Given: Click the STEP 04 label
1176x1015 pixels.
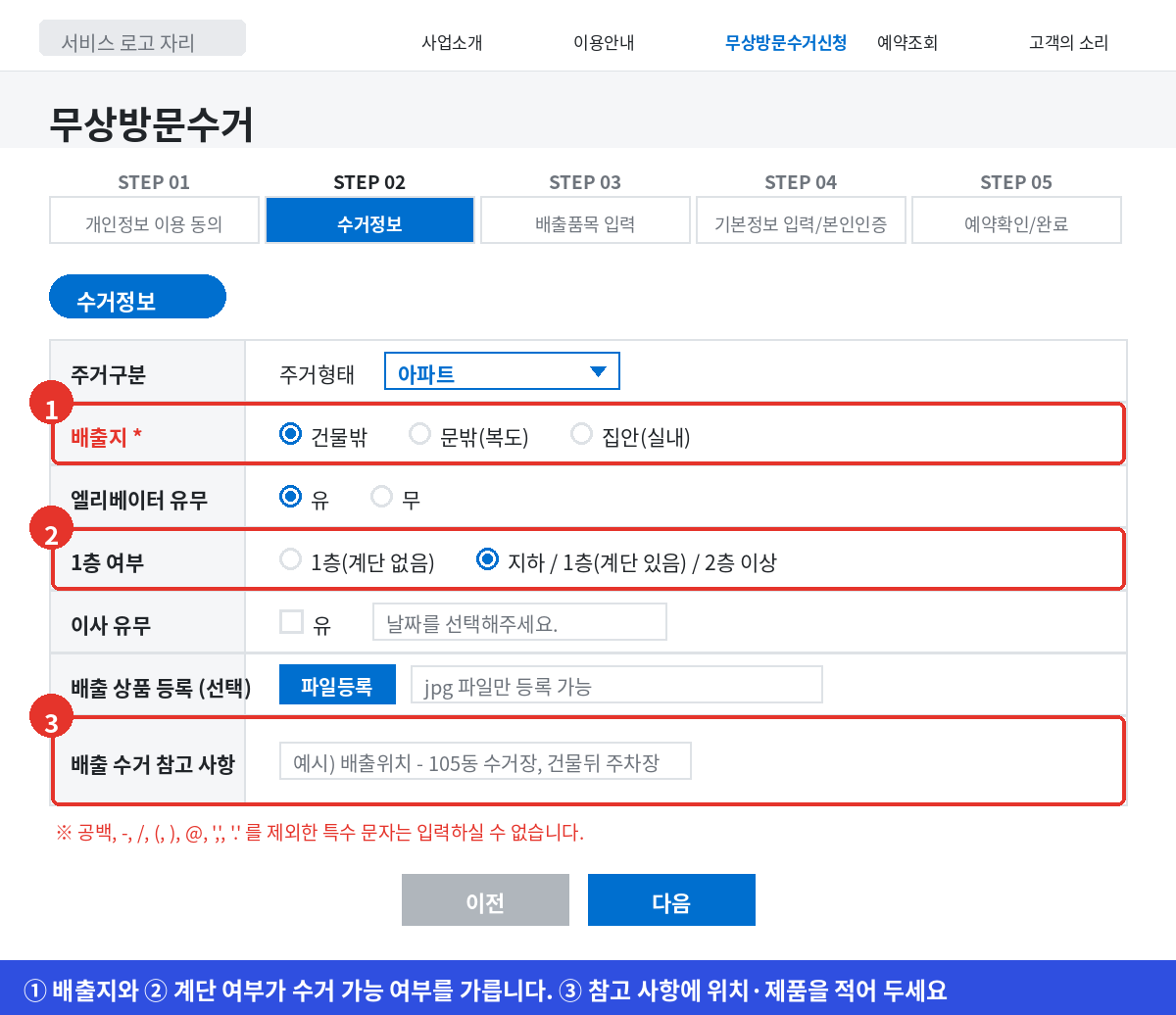Looking at the screenshot, I should [801, 182].
